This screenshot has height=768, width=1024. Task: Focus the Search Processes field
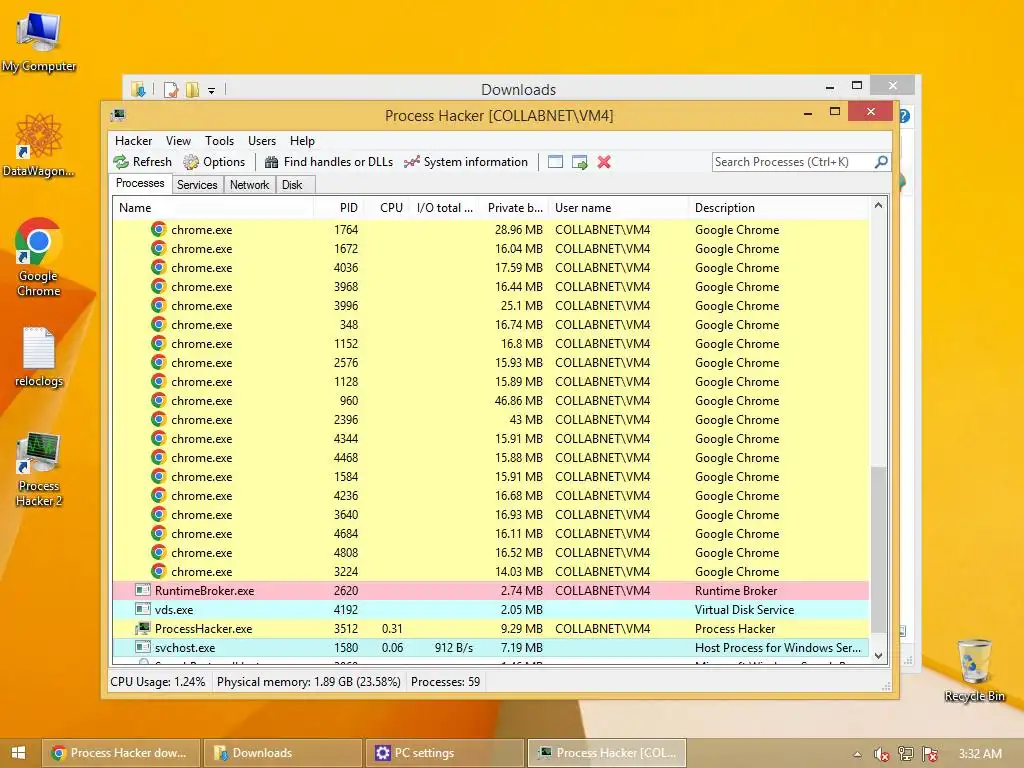(x=793, y=162)
